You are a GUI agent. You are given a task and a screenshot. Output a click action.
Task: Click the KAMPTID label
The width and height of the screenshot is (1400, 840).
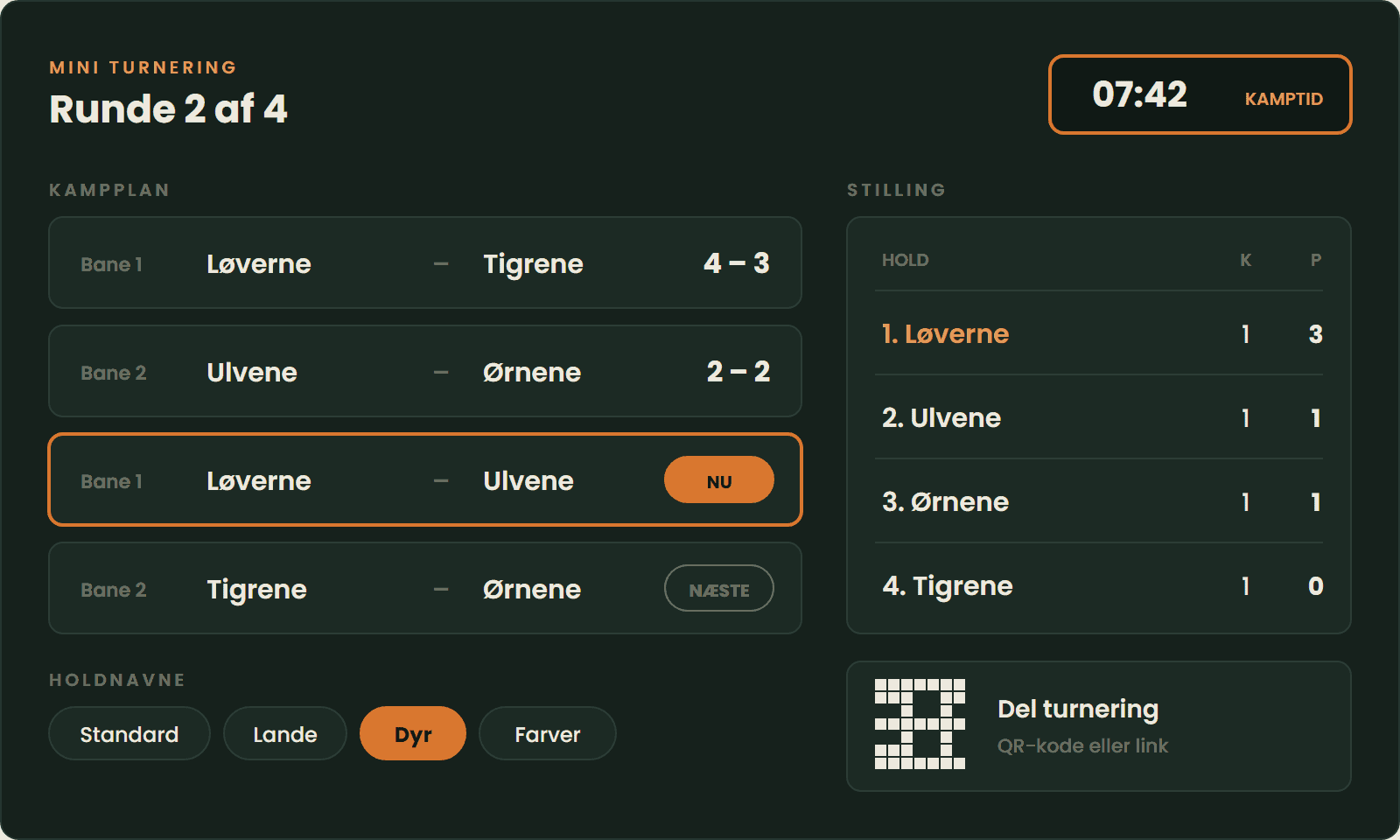[1284, 99]
